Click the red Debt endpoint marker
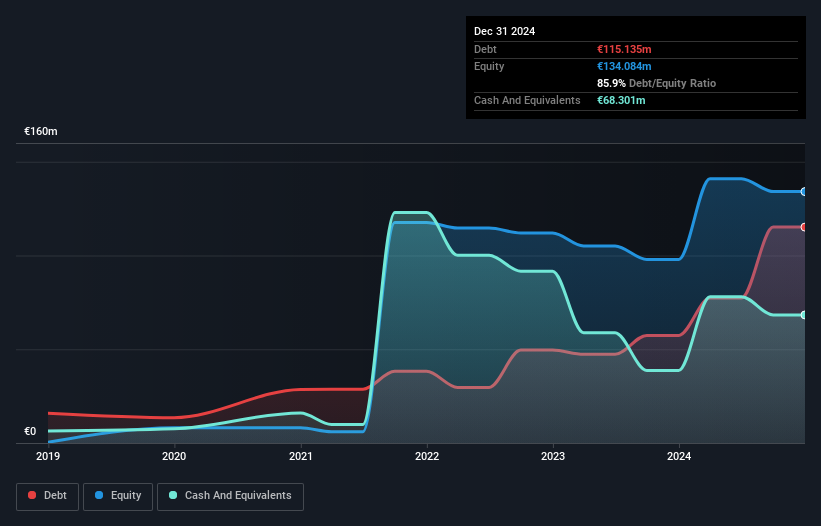 (x=804, y=227)
